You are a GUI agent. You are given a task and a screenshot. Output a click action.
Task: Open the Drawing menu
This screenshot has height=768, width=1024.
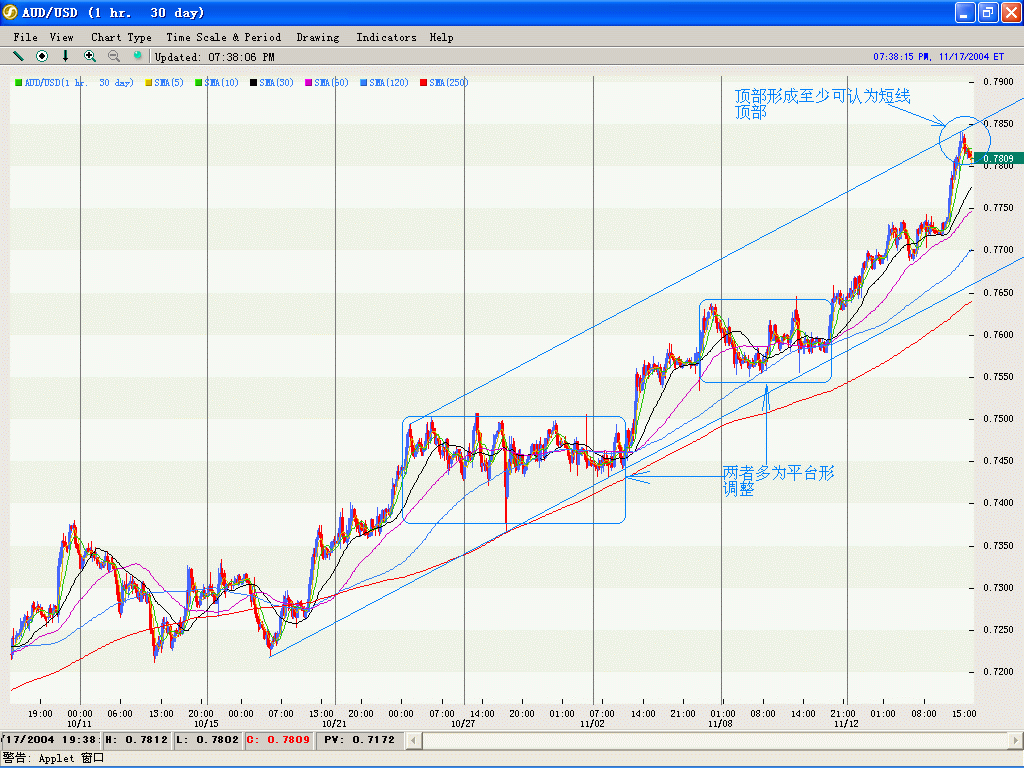(x=318, y=37)
